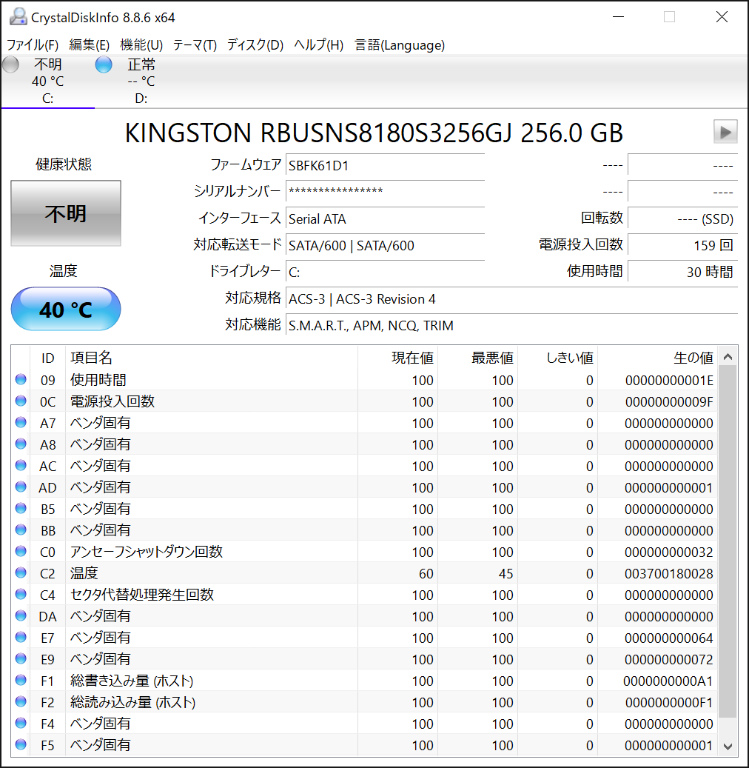Image resolution: width=749 pixels, height=768 pixels.
Task: Click the serial number field
Action: coord(384,191)
